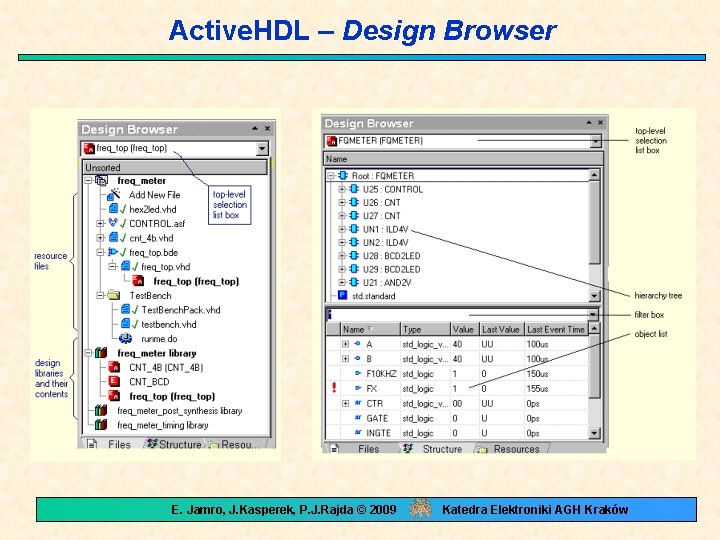Click the Root : FQMETER component icon
The height and width of the screenshot is (540, 720).
pos(343,175)
